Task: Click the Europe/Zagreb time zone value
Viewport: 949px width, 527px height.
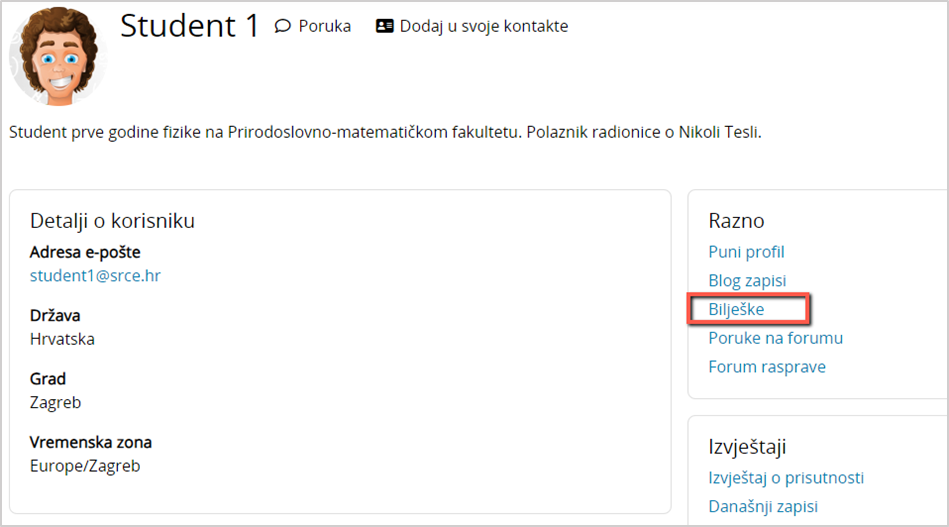Action: click(x=85, y=466)
